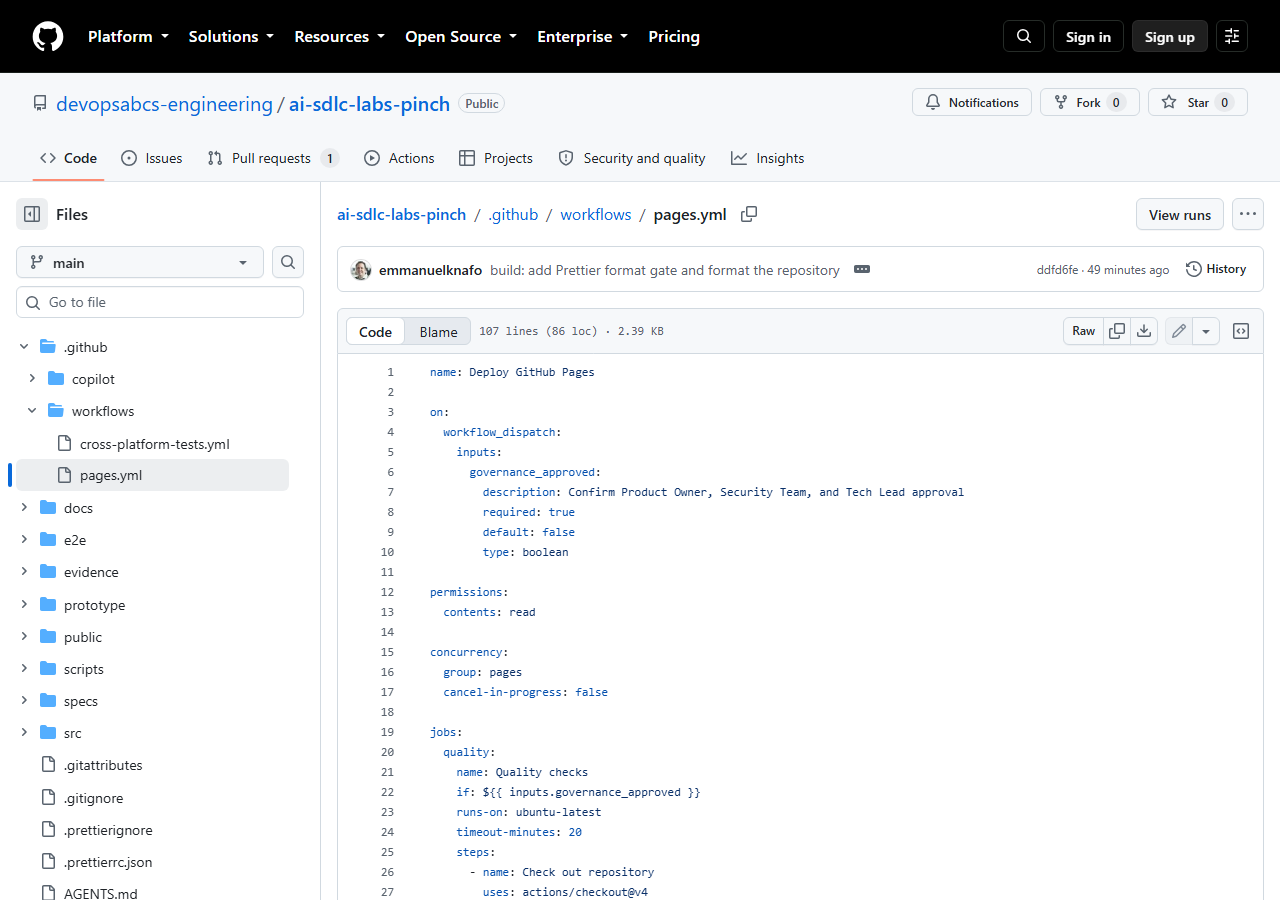The image size is (1280, 900).
Task: Go to the Actions tab
Action: (x=399, y=158)
